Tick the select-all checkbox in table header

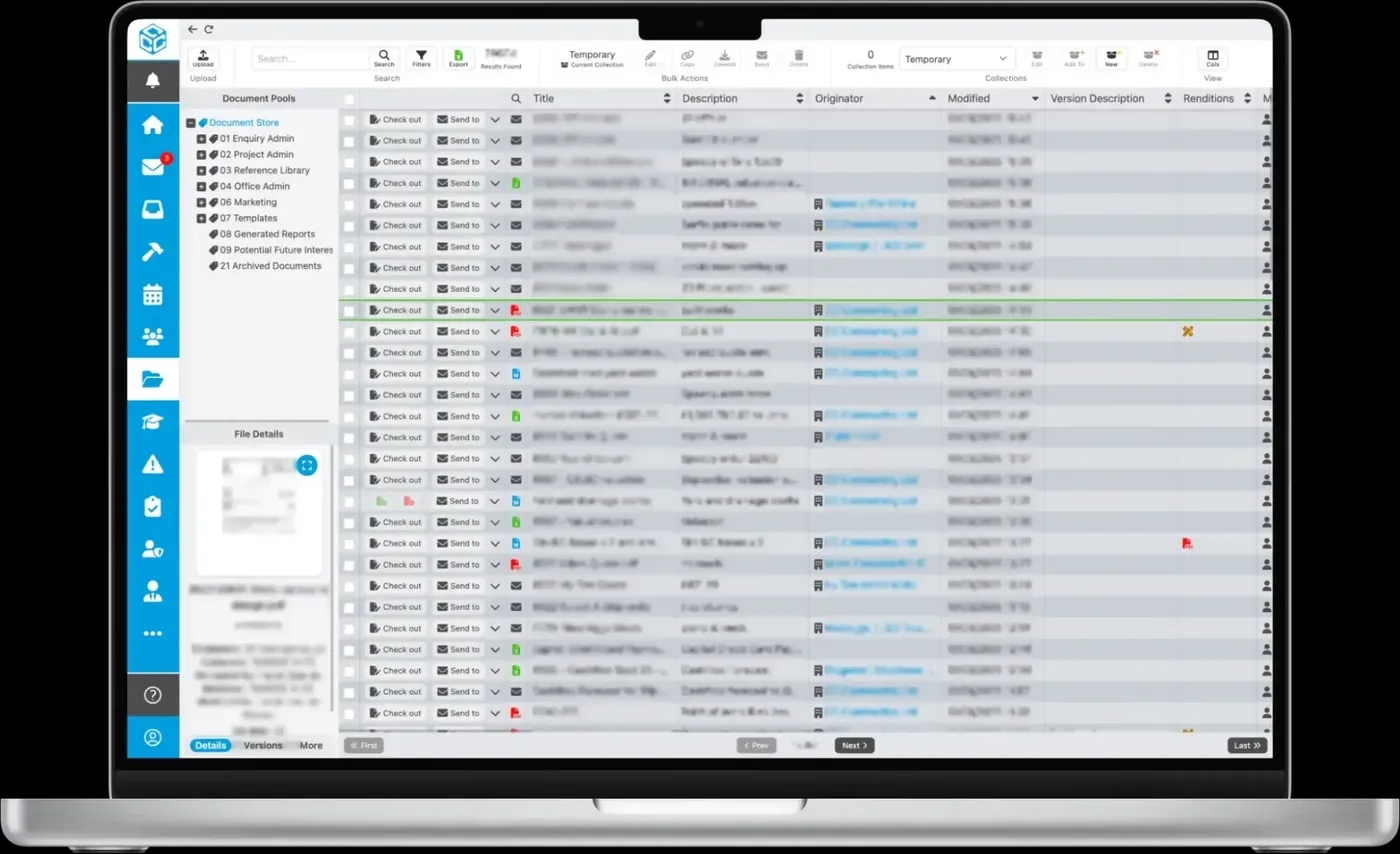(x=349, y=99)
